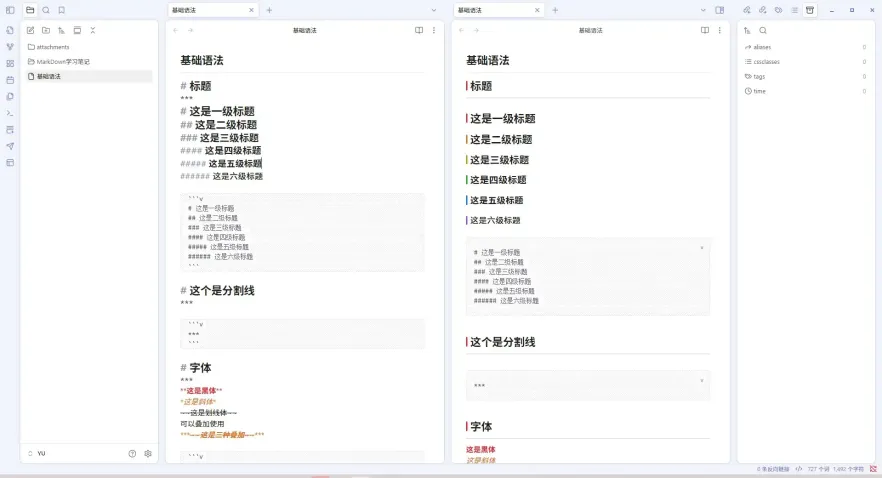Image resolution: width=882 pixels, height=478 pixels.
Task: Open tab list dropdown of right pane
Action: (703, 10)
